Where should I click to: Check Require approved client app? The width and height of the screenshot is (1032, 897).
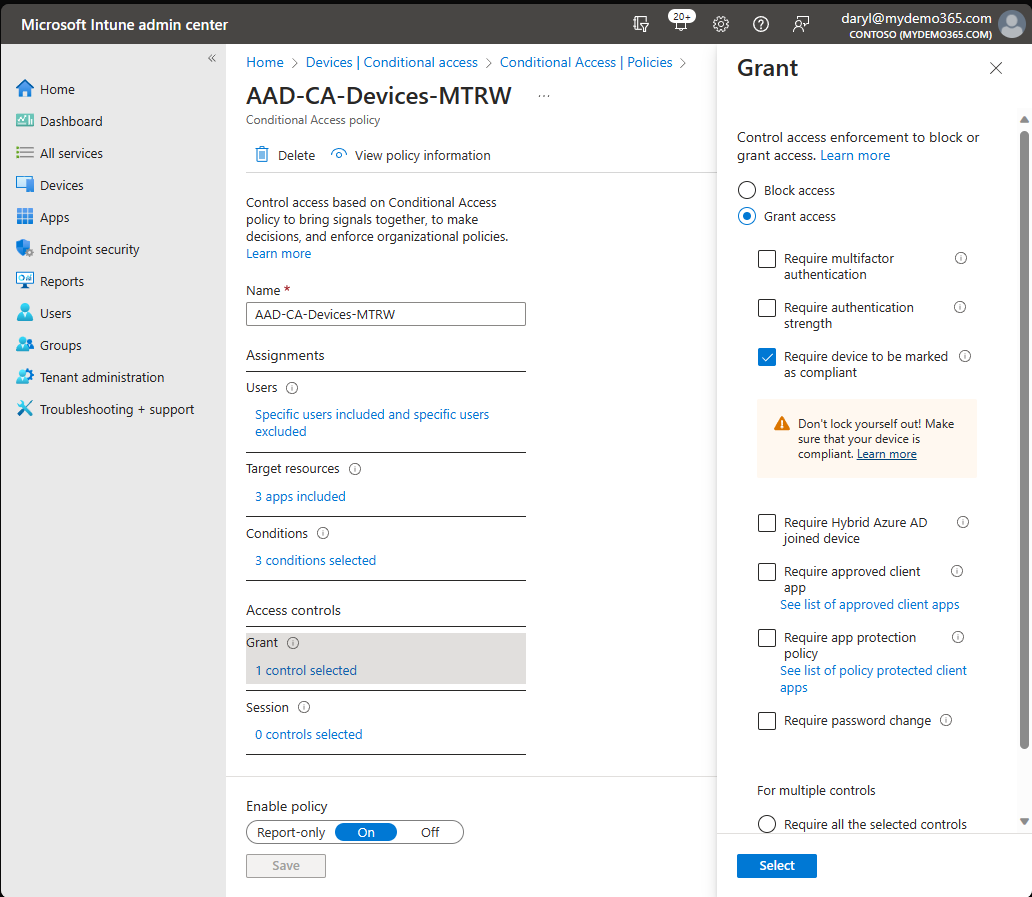(x=767, y=572)
